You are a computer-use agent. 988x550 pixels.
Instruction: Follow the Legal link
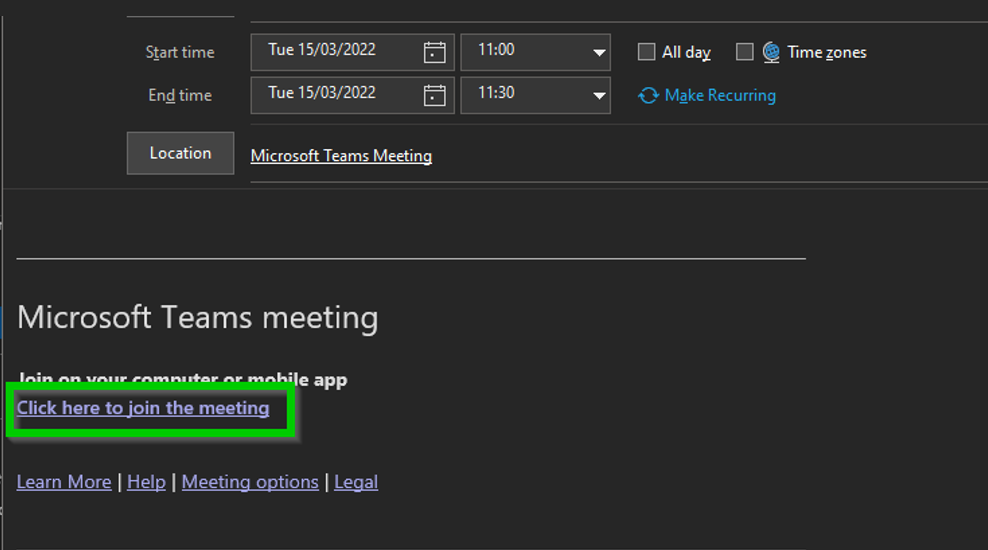pyautogui.click(x=356, y=482)
